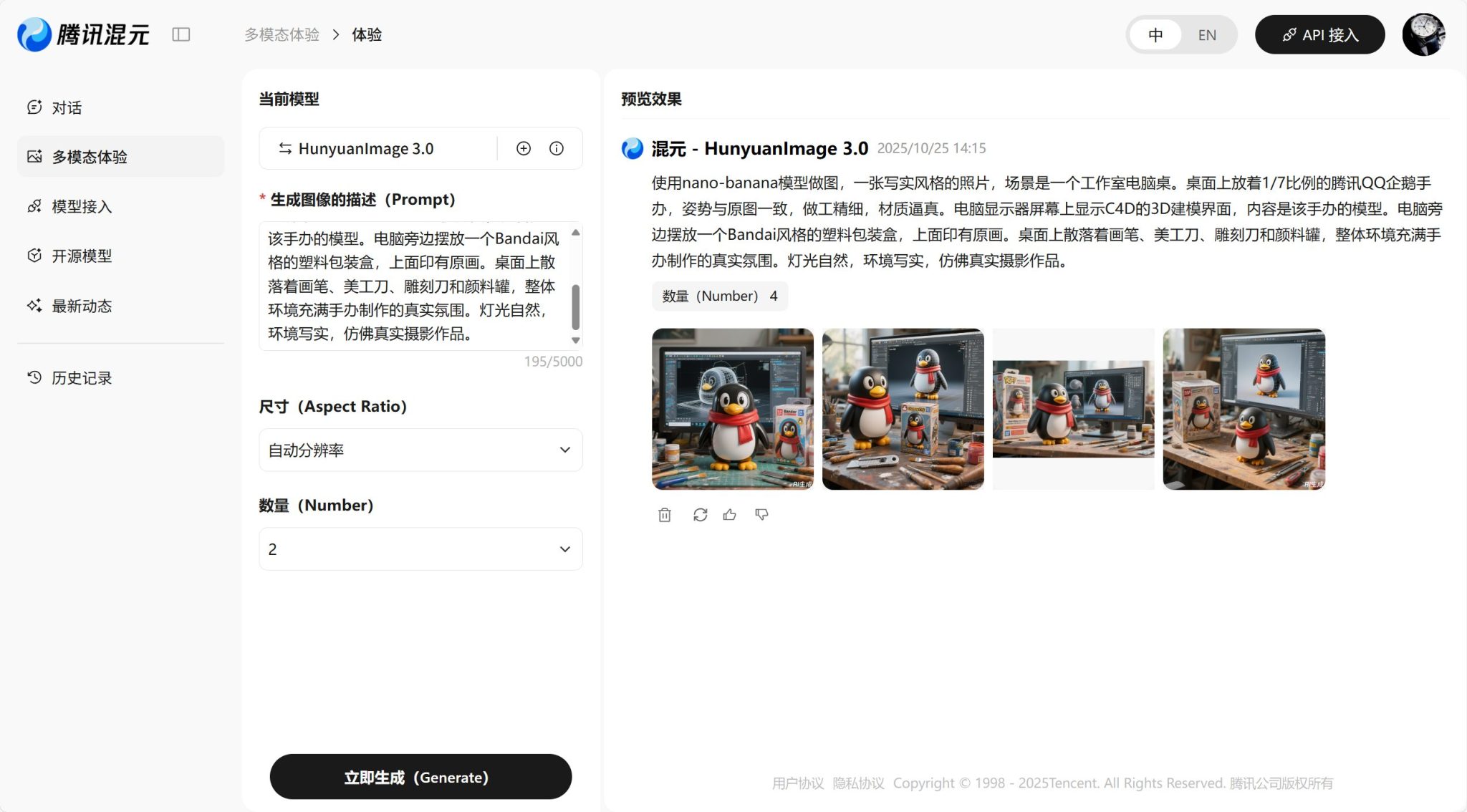The image size is (1467, 812).
Task: Open 开源模型 sidebar item
Action: pyautogui.click(x=82, y=256)
